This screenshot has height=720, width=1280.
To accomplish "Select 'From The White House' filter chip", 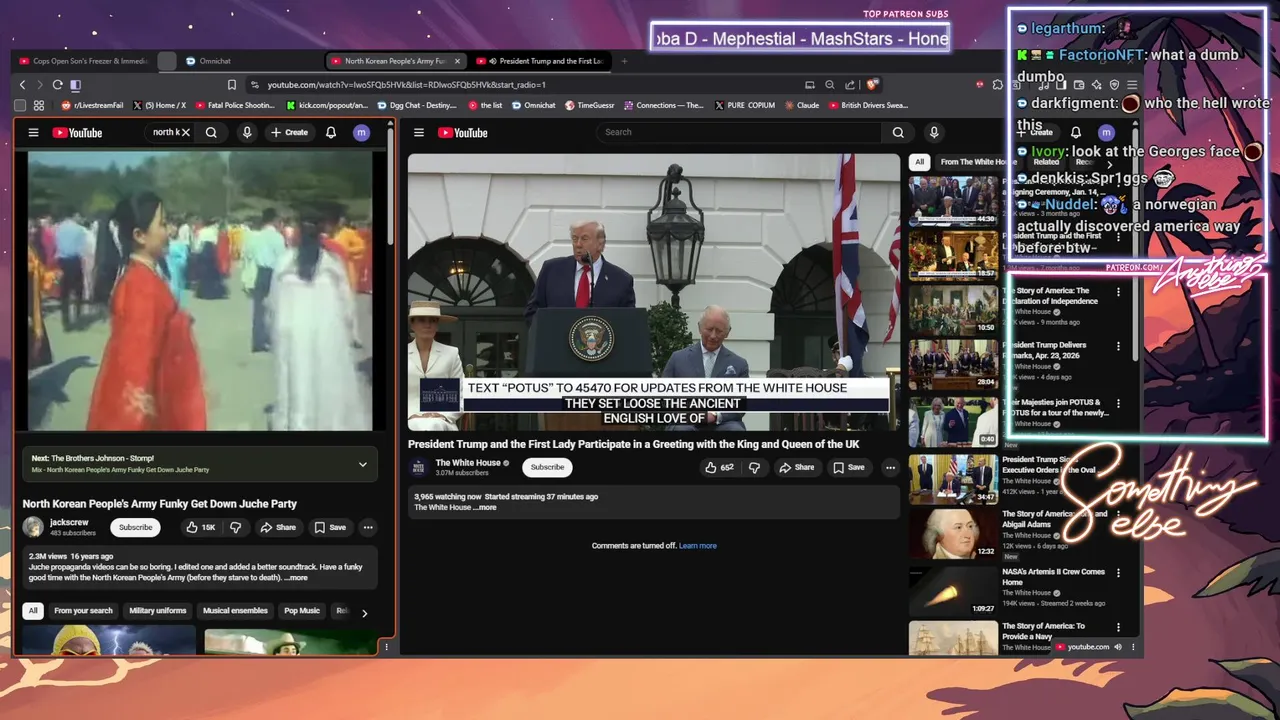I will pyautogui.click(x=976, y=162).
